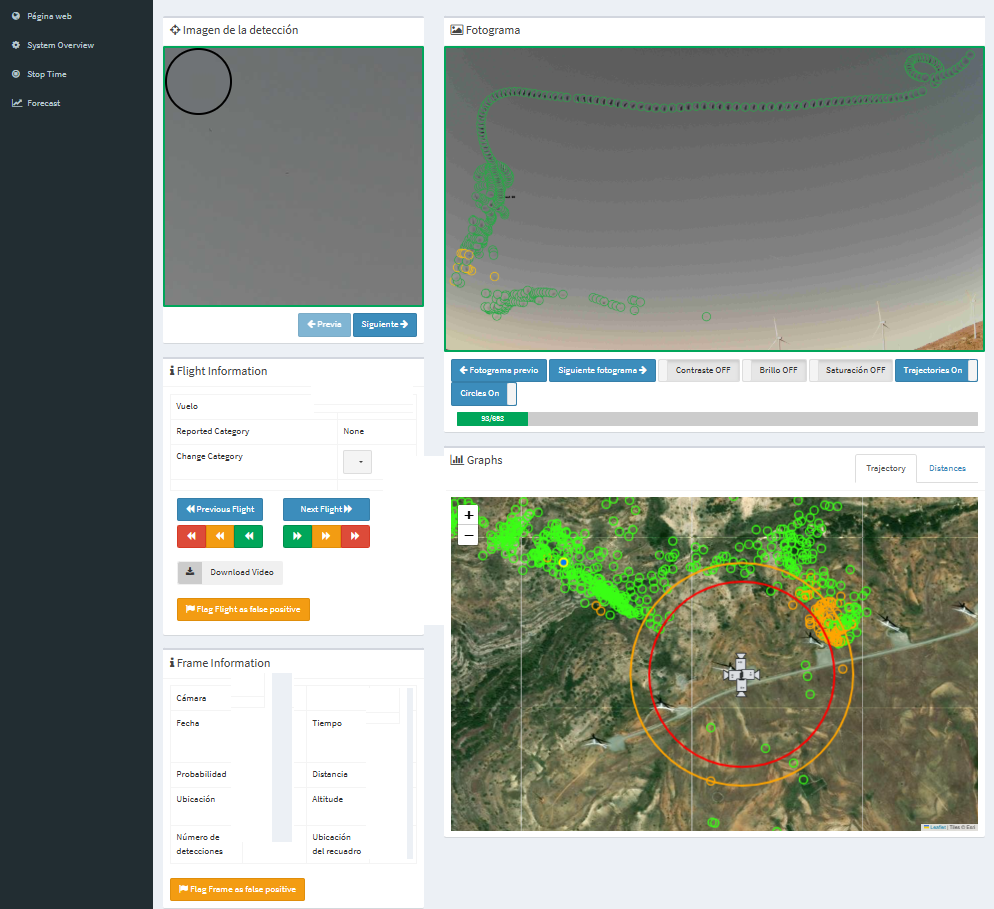Switch to the Distances tab

point(946,468)
